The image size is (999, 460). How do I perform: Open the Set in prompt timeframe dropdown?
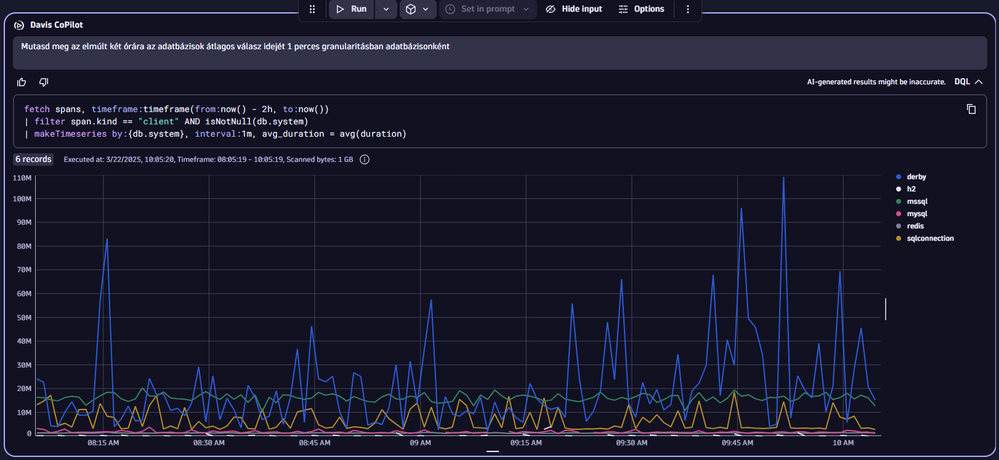point(487,9)
